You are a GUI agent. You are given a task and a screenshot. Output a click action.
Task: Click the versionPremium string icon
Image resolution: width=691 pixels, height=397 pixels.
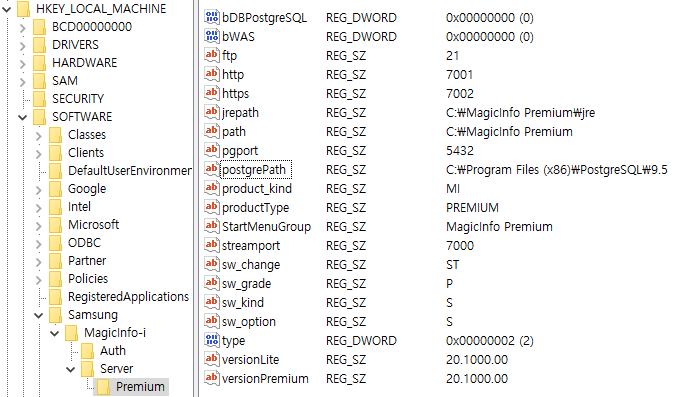tap(212, 378)
